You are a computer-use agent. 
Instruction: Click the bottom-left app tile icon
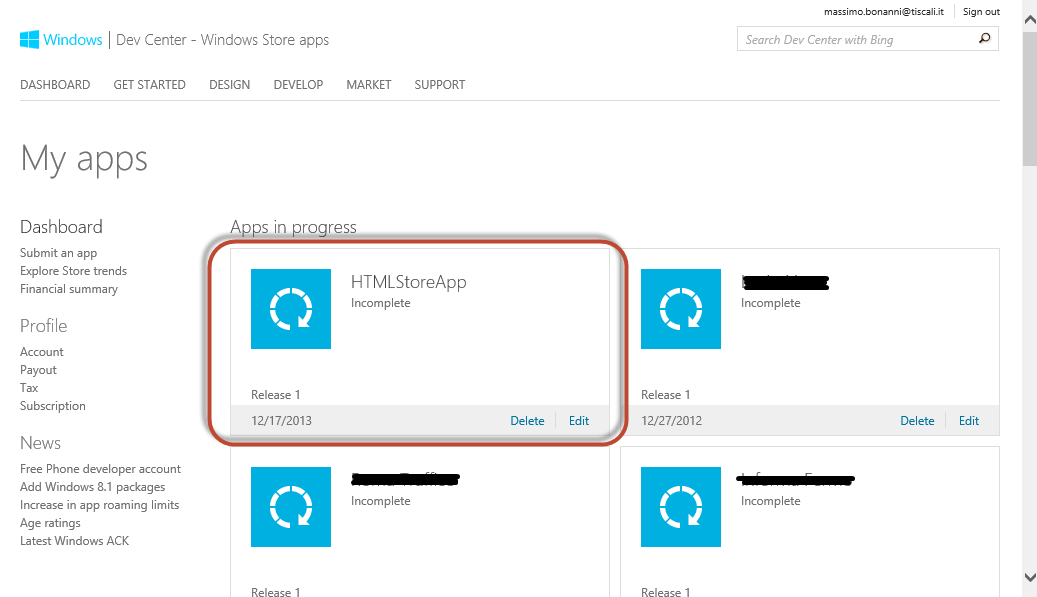(291, 507)
